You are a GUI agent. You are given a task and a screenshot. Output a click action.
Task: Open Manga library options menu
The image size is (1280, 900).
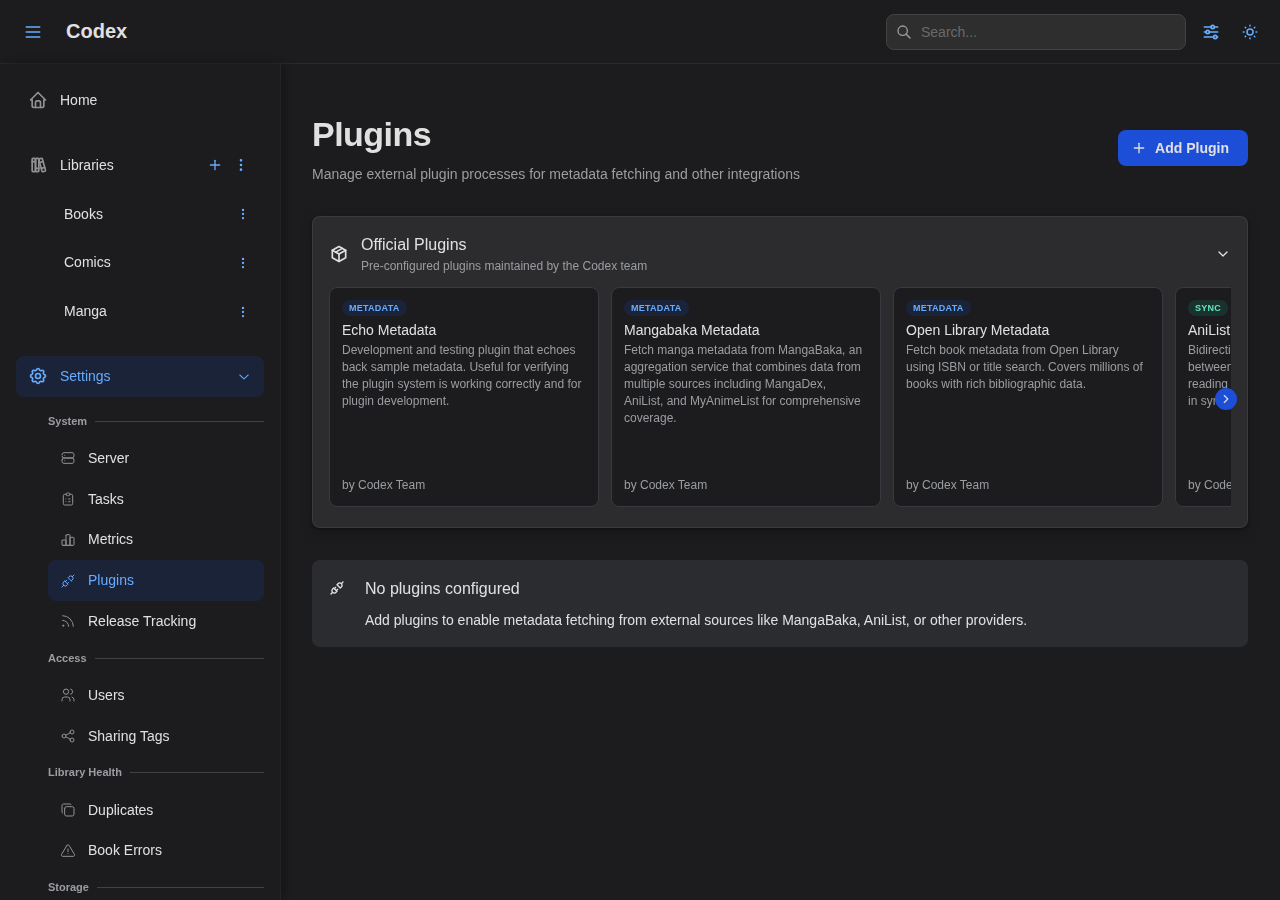click(242, 312)
